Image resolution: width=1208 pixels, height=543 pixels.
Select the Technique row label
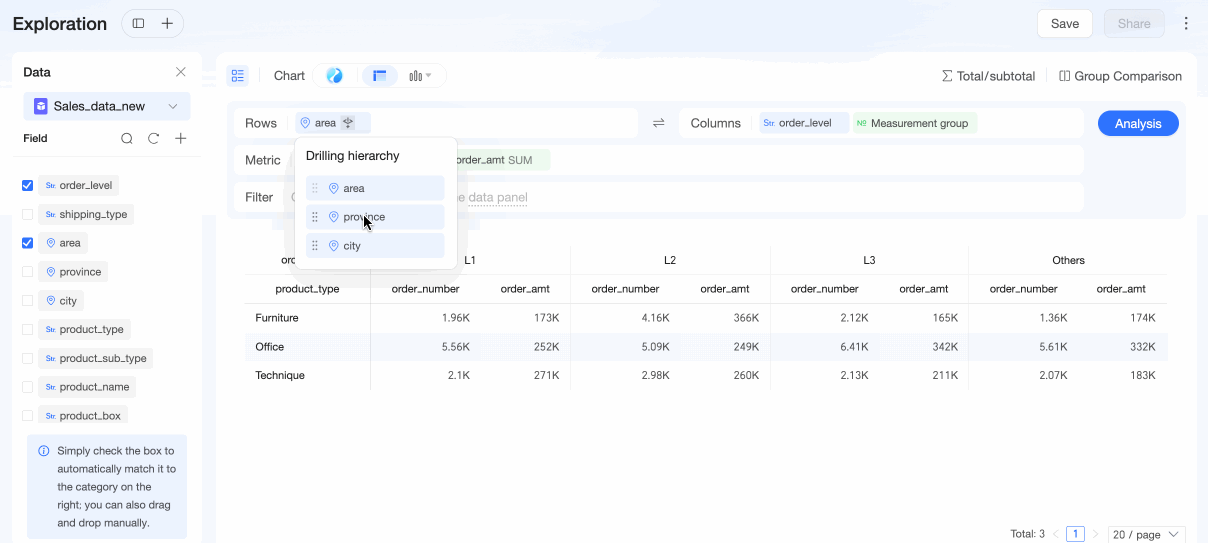280,376
